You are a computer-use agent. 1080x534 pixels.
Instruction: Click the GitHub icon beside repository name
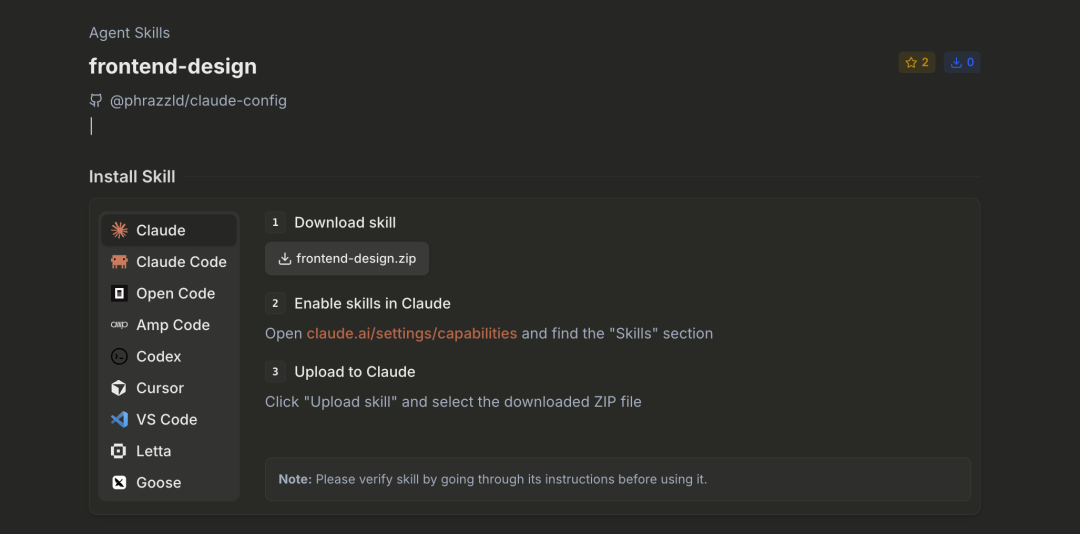coord(96,100)
